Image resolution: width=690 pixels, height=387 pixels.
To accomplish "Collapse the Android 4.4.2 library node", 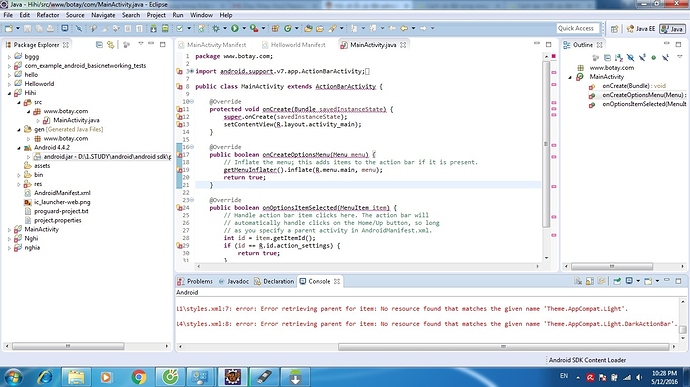I will pos(19,148).
